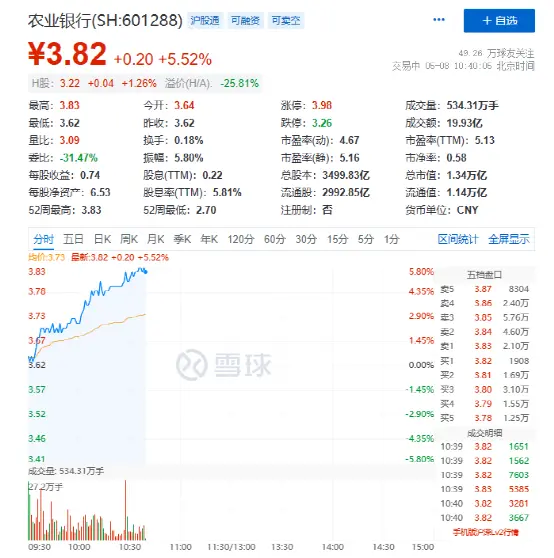This screenshot has width=554, height=558.
Task: Click the 买4 row at 3.79
Action: [x=484, y=404]
